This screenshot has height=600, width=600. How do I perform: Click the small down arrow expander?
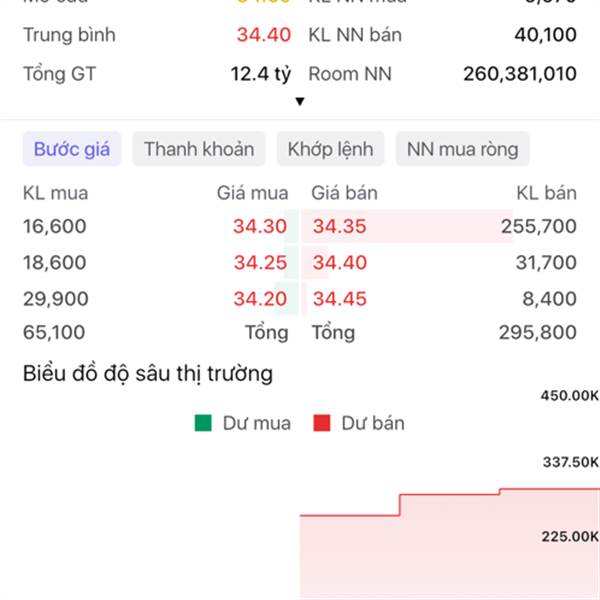[x=299, y=101]
